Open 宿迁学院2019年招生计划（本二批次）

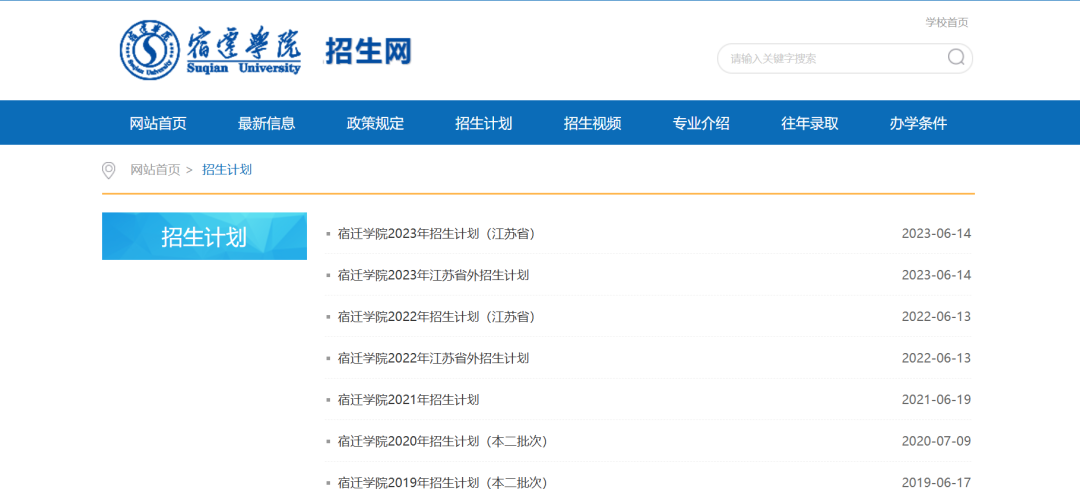pos(443,482)
